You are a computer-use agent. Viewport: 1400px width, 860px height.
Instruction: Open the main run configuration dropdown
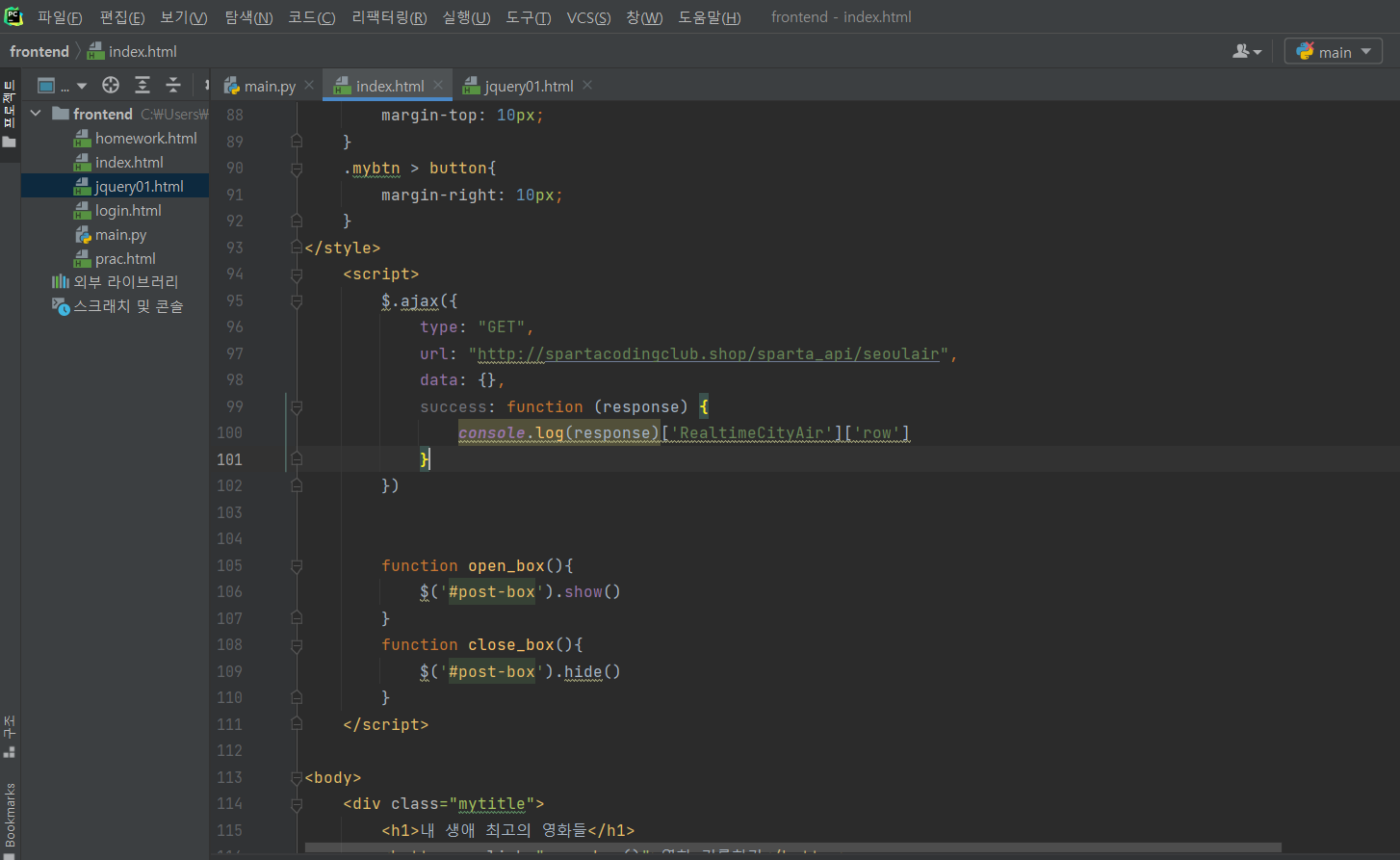point(1334,52)
